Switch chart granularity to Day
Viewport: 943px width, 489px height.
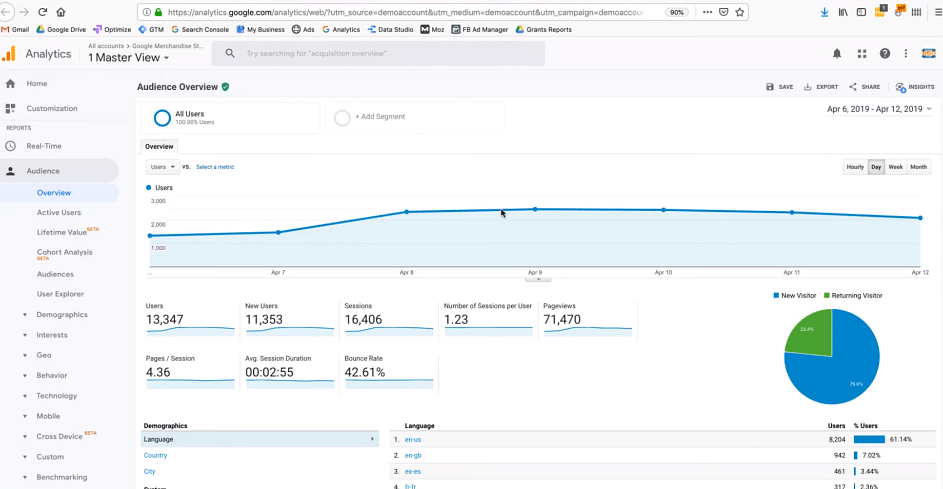[876, 167]
